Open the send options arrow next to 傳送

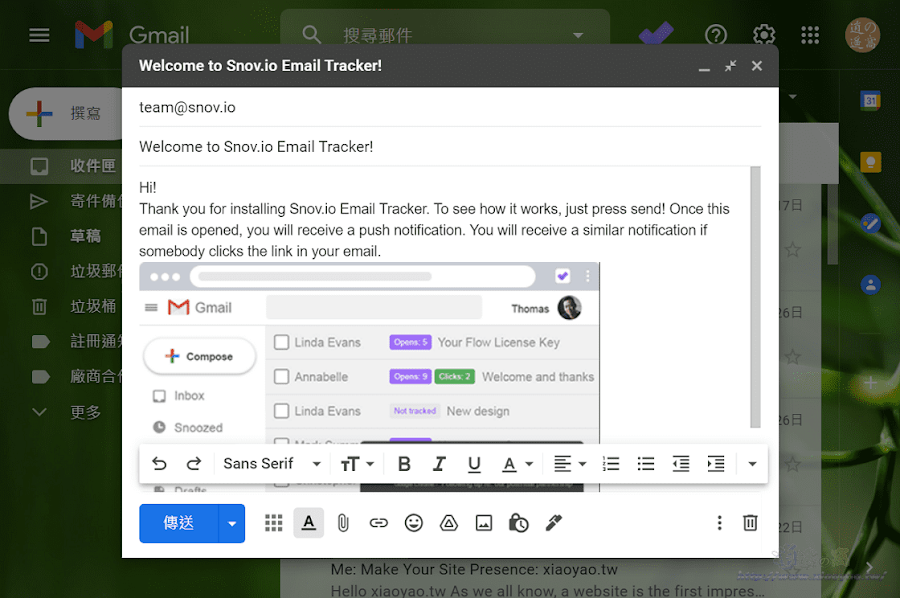pos(232,523)
